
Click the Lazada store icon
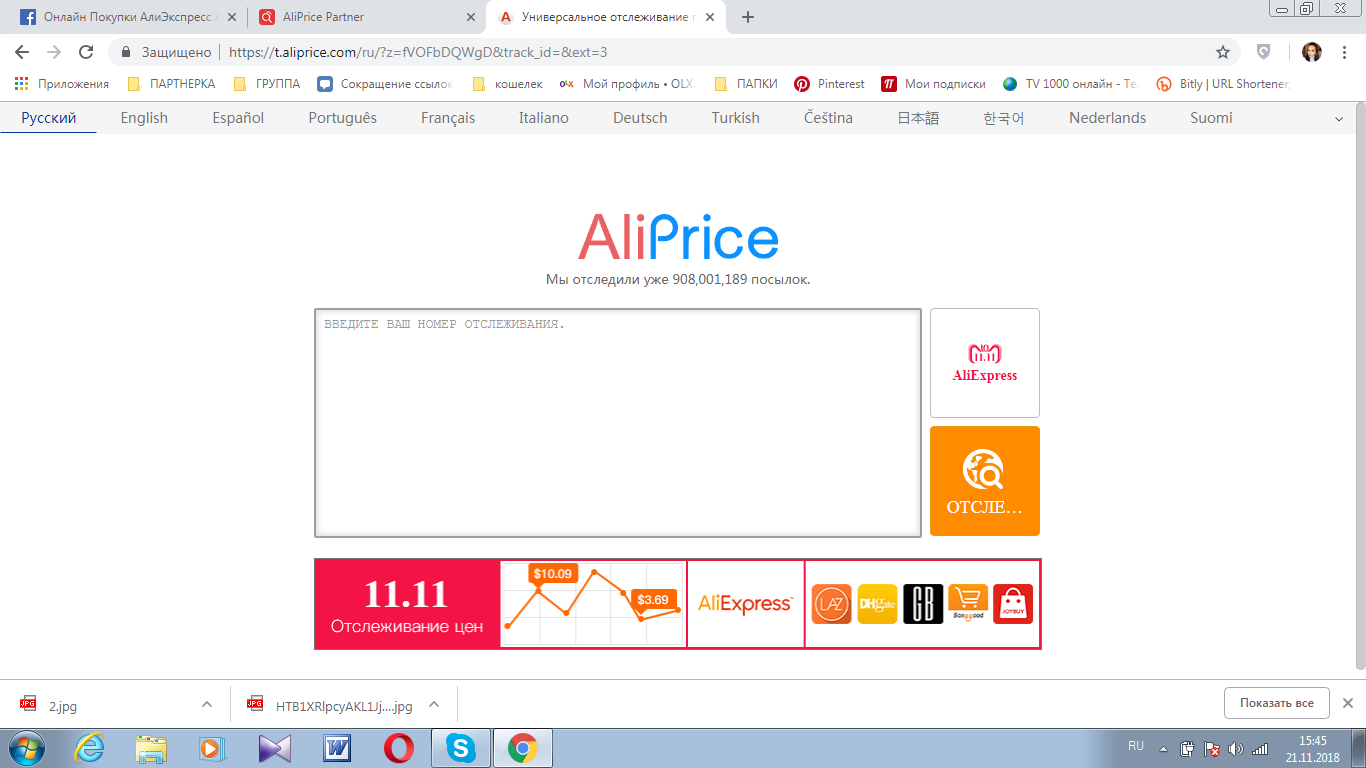click(832, 604)
